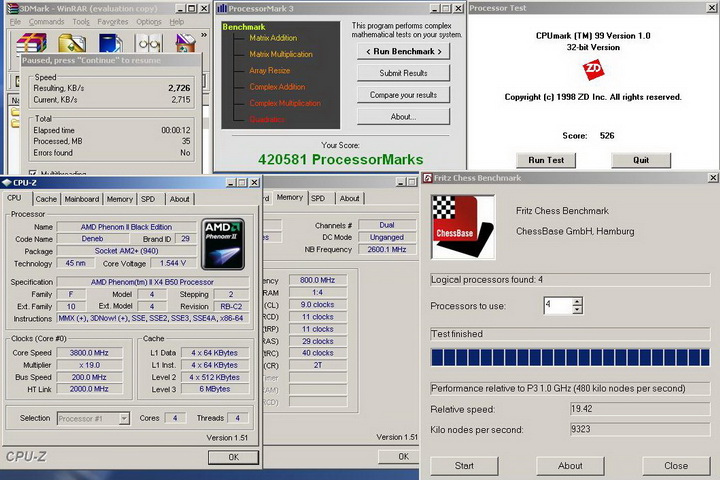Click the Fritz Chess Benchmark title bar icon
Image resolution: width=720 pixels, height=480 pixels.
click(x=428, y=178)
